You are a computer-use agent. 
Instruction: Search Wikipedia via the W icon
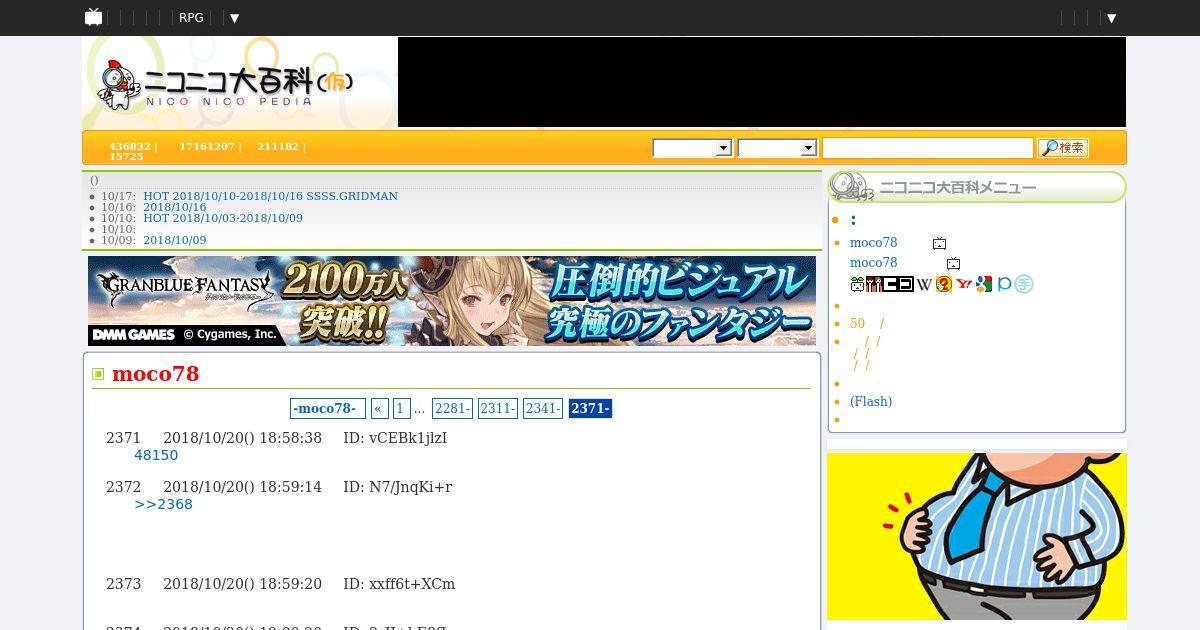click(924, 284)
